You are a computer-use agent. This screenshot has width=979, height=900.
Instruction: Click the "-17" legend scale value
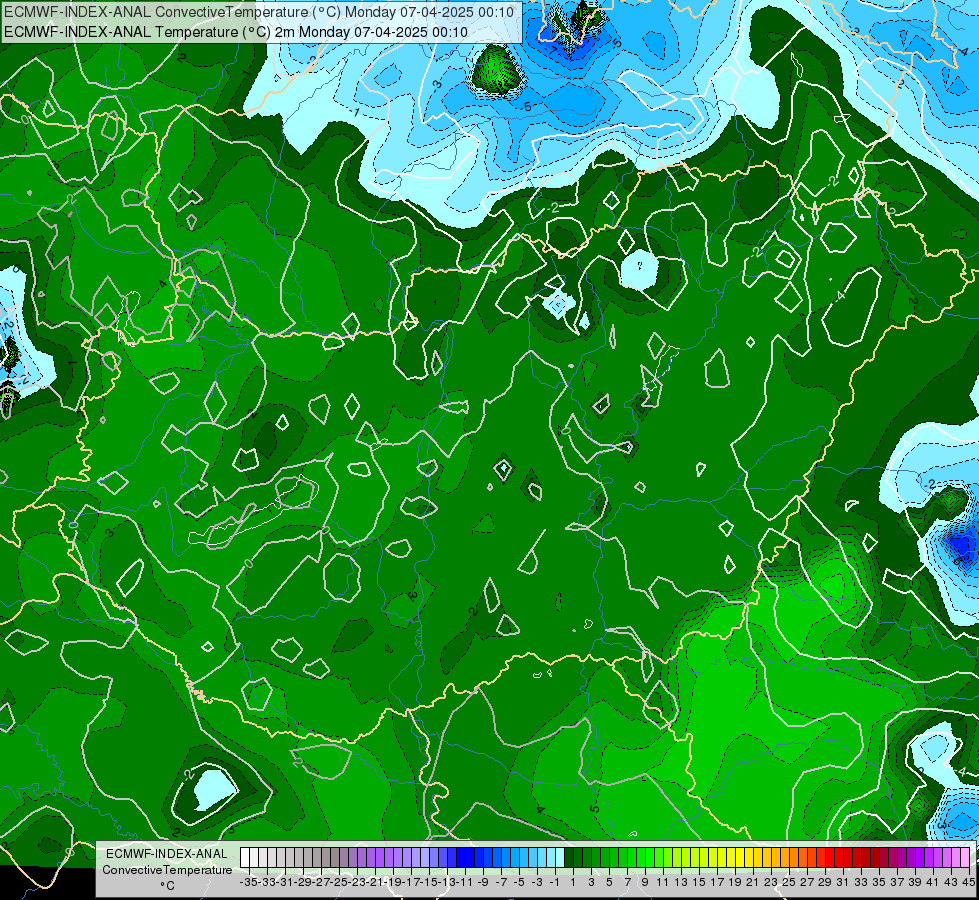pos(410,882)
